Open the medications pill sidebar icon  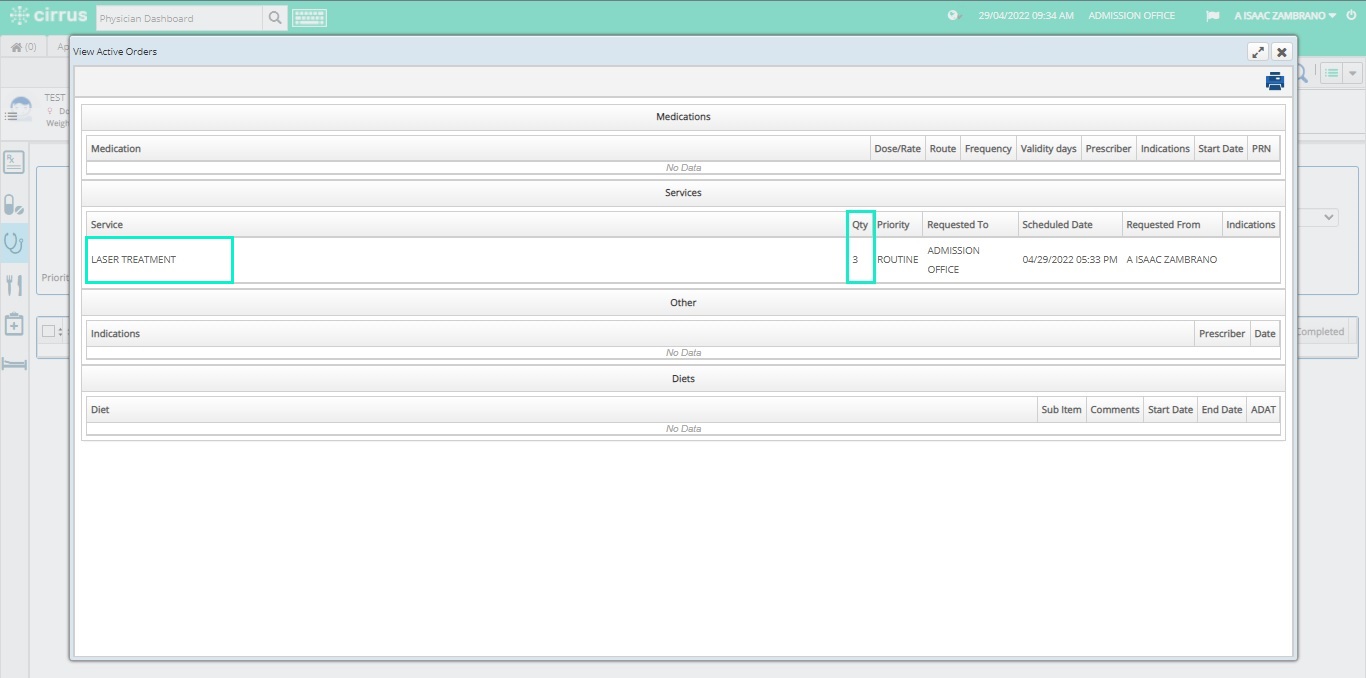coord(14,205)
